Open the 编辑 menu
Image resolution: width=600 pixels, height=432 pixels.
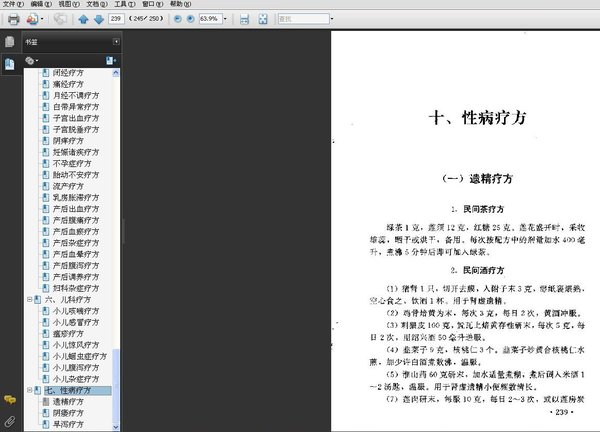pyautogui.click(x=41, y=4)
